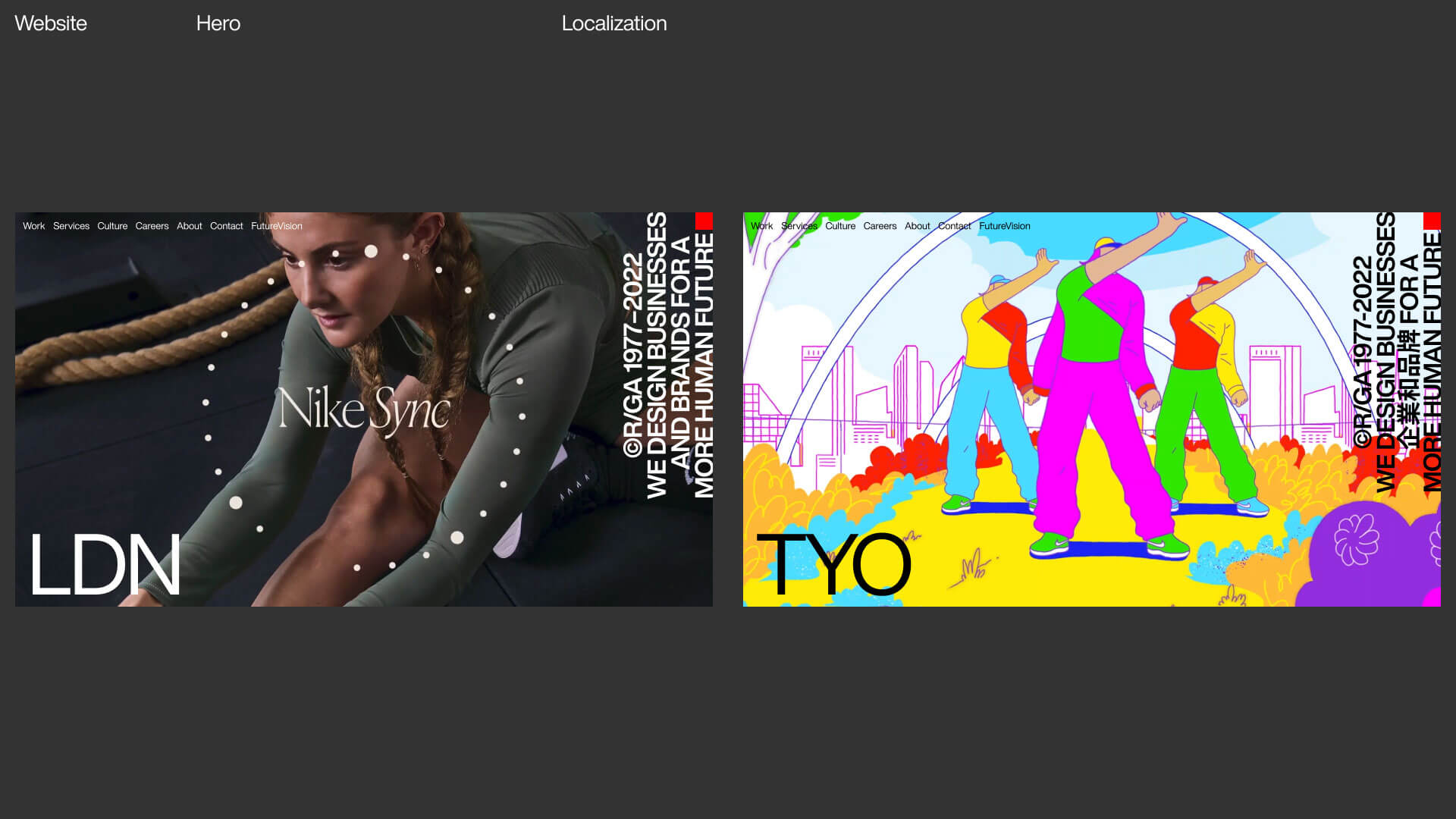Click the Hero header label
Viewport: 1456px width, 819px height.
pos(218,24)
